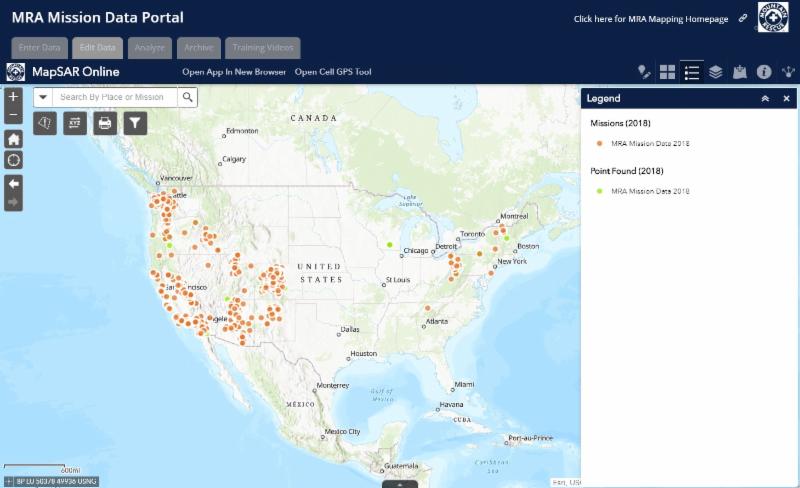Screen dimensions: 800x488
Task: Click the 'Legend' panel title
Action: (603, 99)
